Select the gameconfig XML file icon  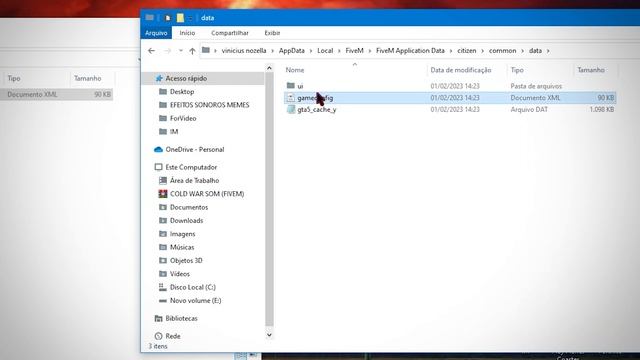[291, 98]
